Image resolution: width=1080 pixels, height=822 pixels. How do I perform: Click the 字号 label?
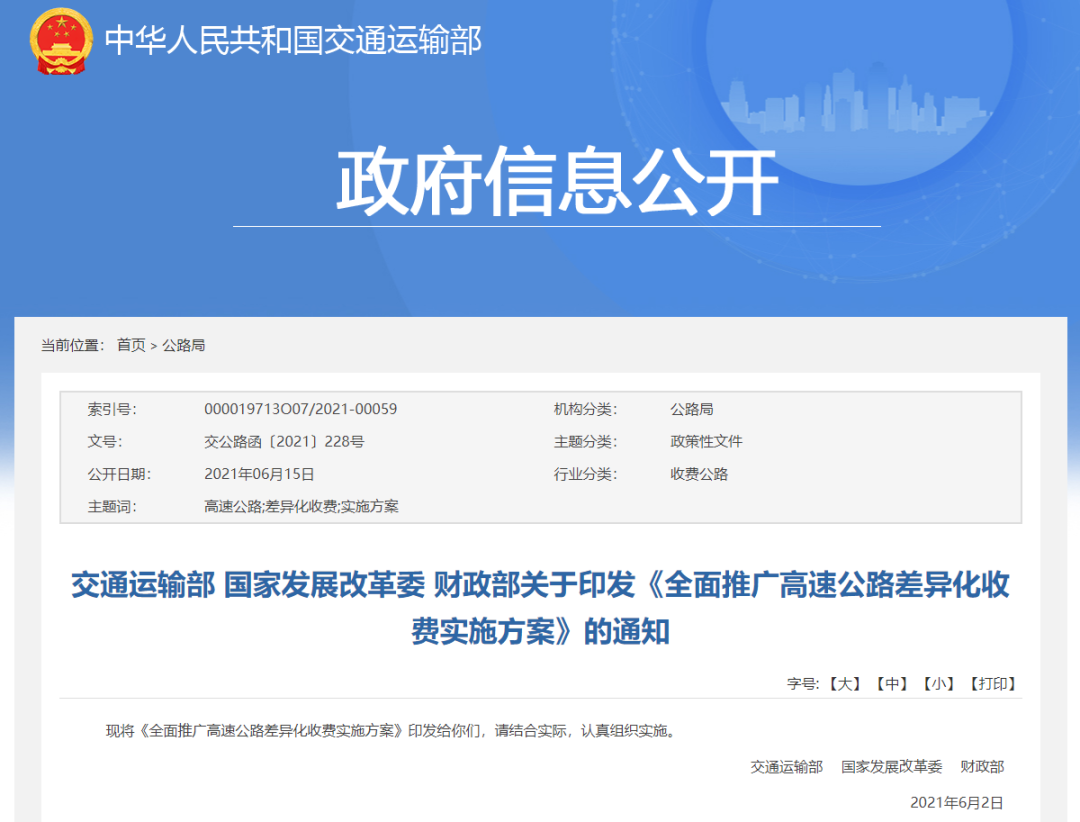tap(803, 684)
